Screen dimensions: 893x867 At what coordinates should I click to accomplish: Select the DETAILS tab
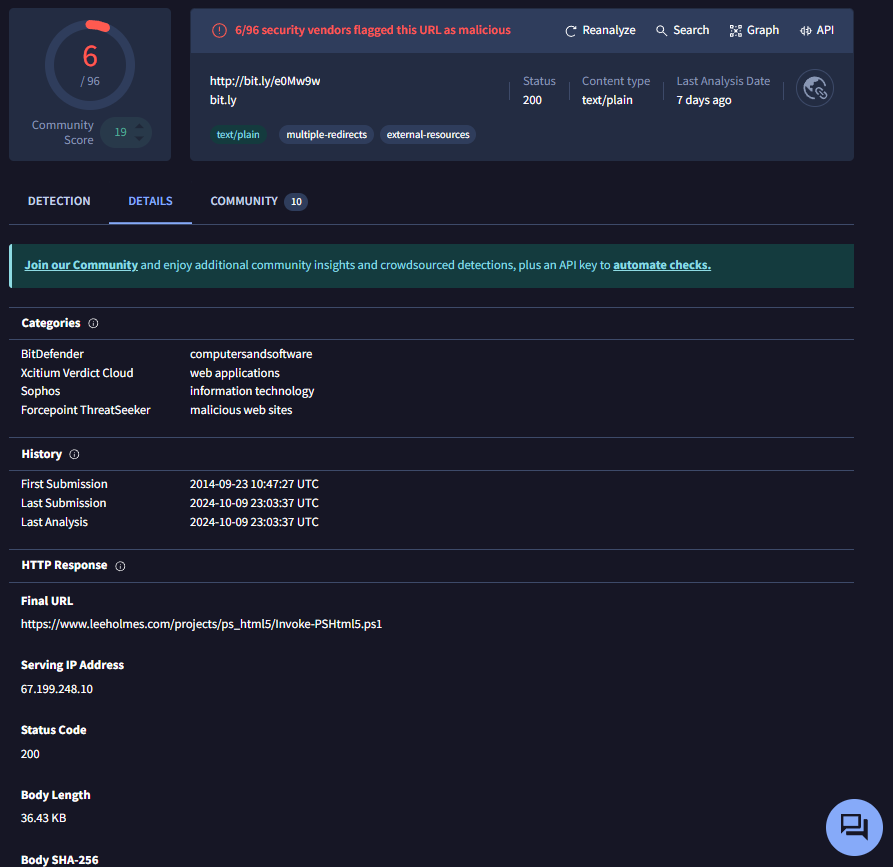[150, 201]
